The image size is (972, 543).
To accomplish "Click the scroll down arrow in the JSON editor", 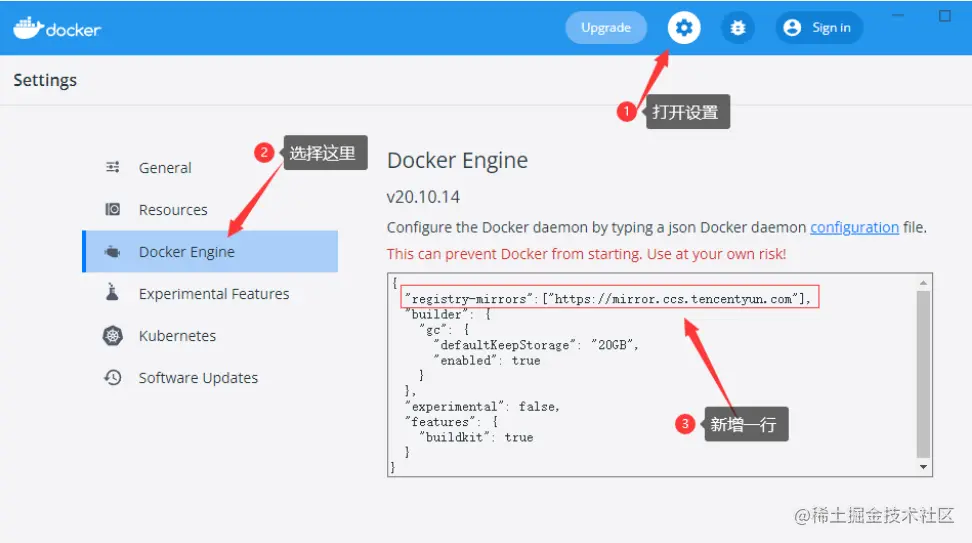I will pos(923,467).
